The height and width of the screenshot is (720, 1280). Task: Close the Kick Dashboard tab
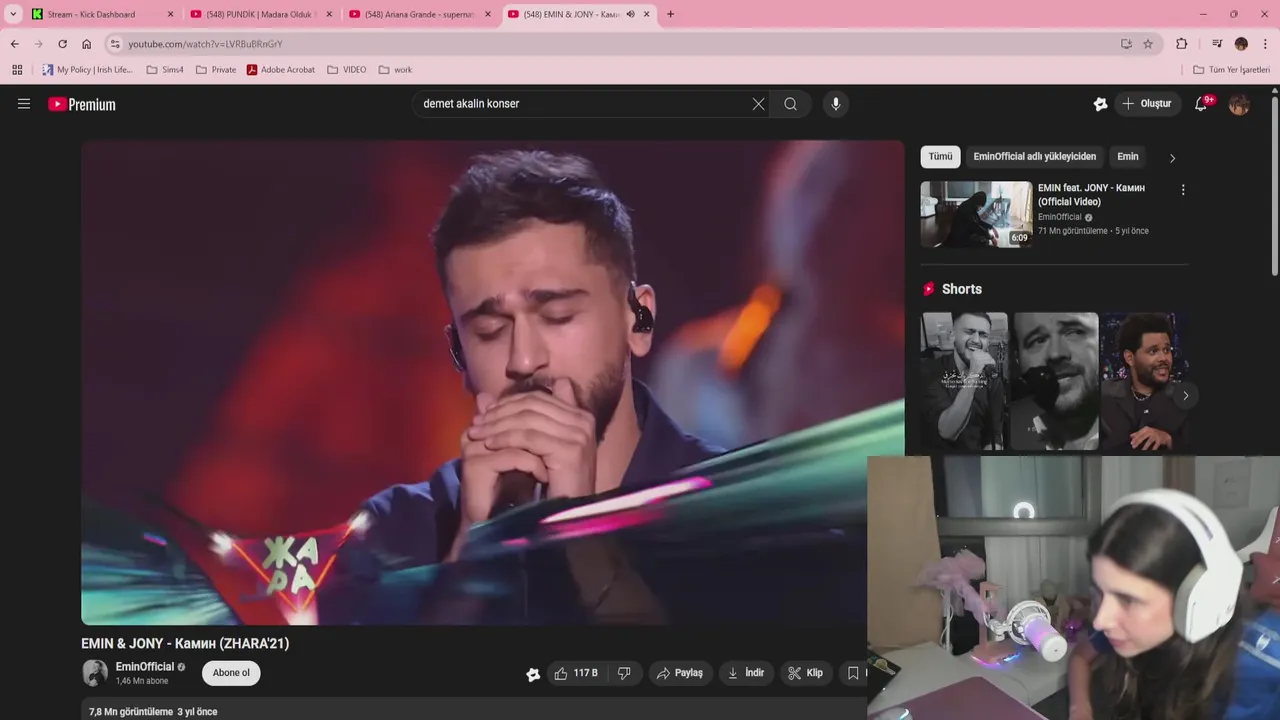point(170,14)
